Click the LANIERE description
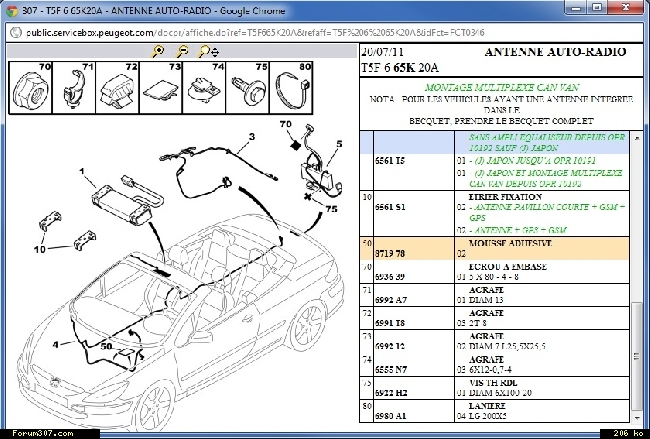650x439 pixels. pyautogui.click(x=487, y=406)
